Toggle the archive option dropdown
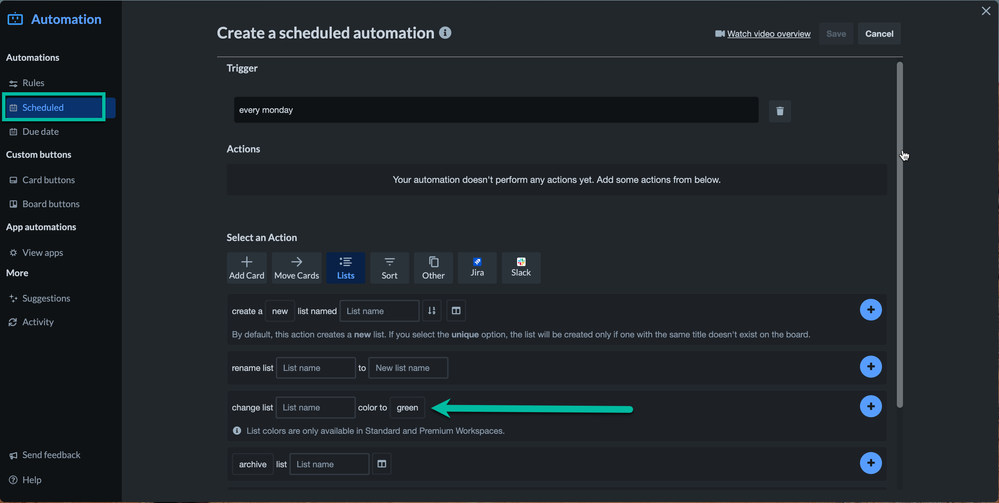999x503 pixels. [x=252, y=464]
